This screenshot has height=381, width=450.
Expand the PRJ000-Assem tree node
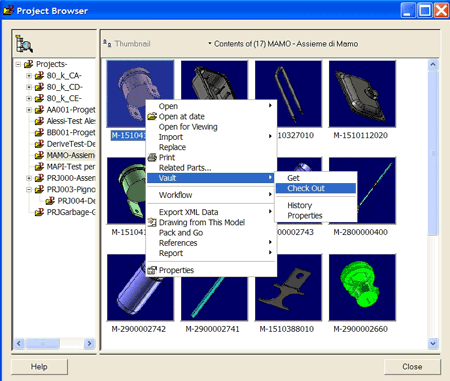click(29, 178)
